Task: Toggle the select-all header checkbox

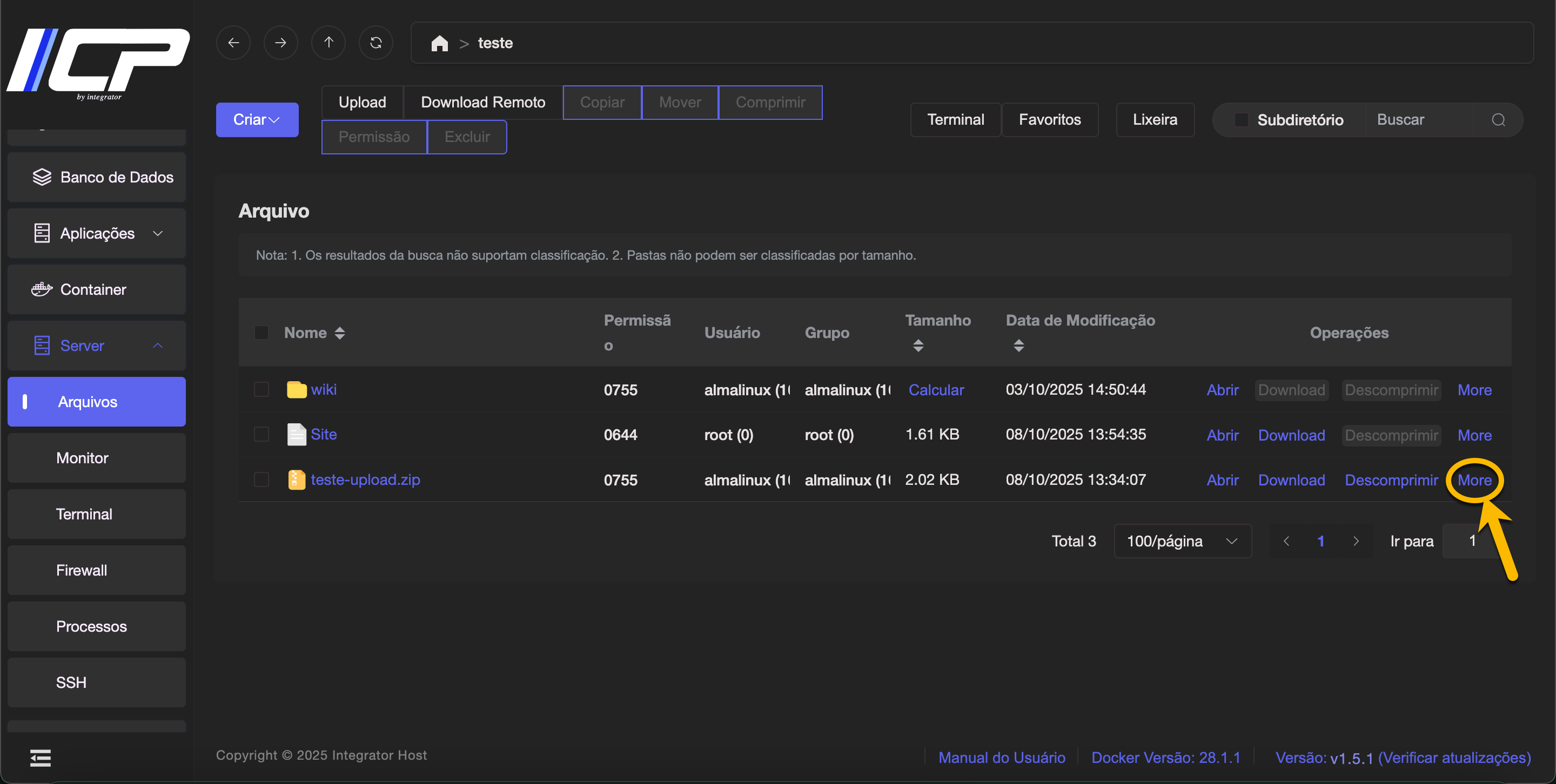Action: tap(261, 333)
